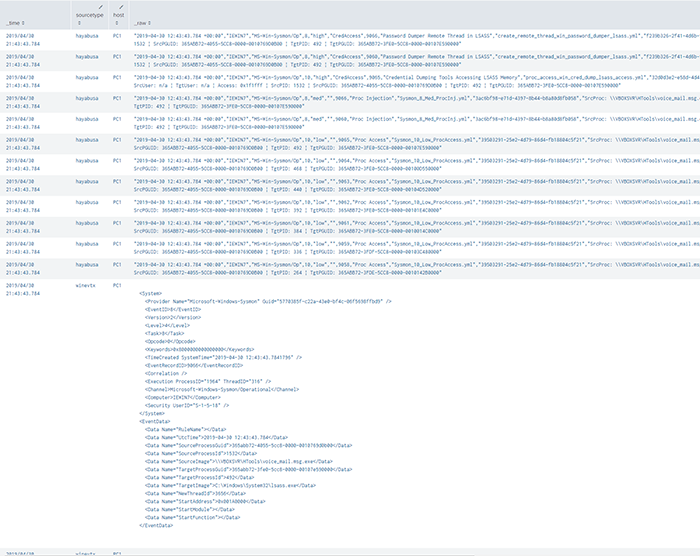Click the sort arrows under the sourcetype header
Screen dimensions: 700x556
[79, 23]
